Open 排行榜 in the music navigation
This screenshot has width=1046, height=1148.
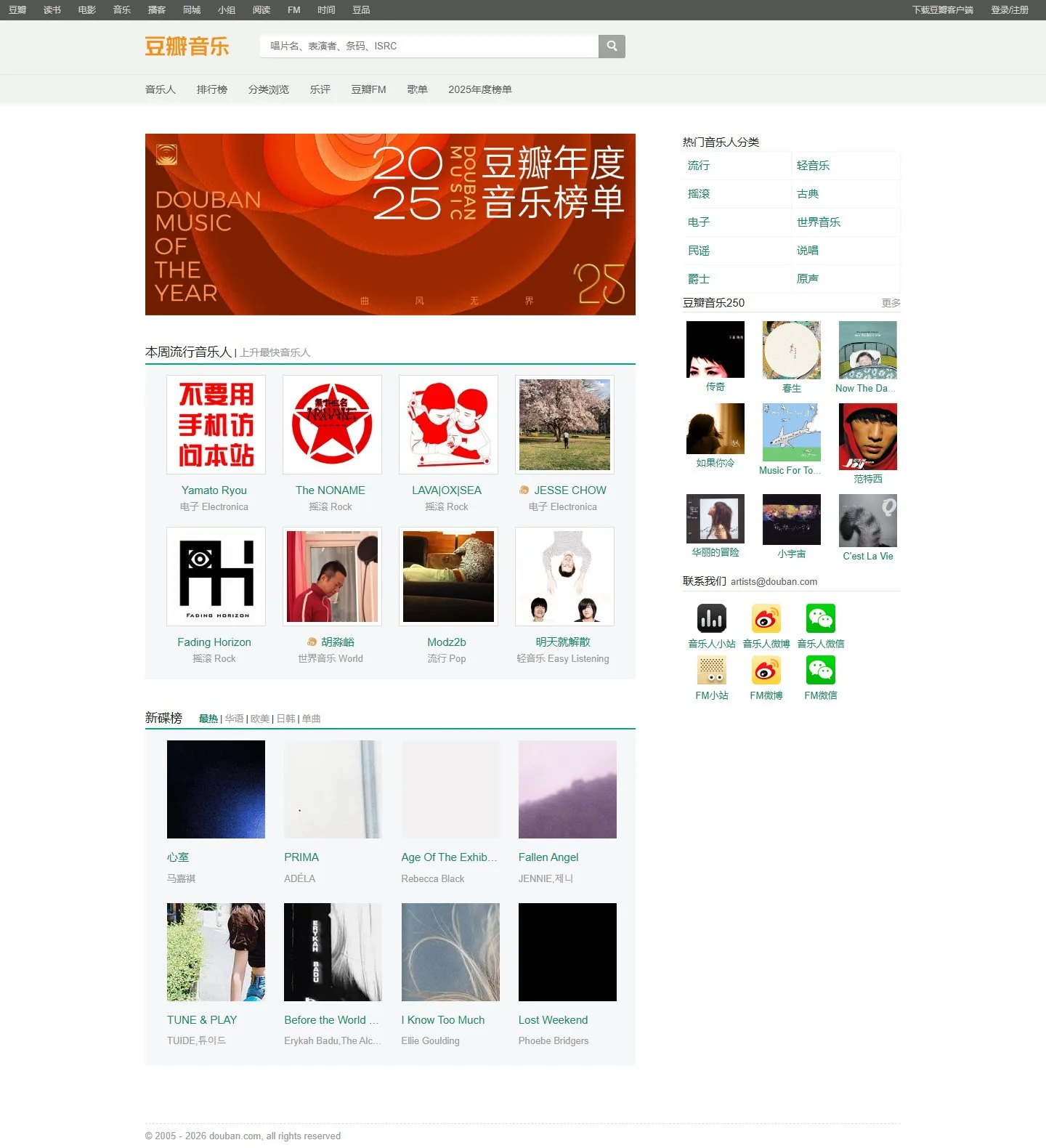(212, 89)
